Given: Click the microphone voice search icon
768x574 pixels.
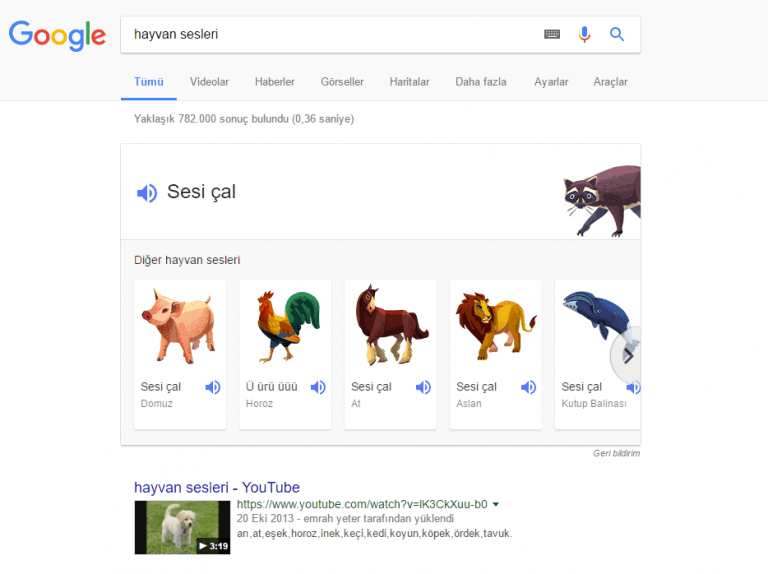Looking at the screenshot, I should coord(584,34).
